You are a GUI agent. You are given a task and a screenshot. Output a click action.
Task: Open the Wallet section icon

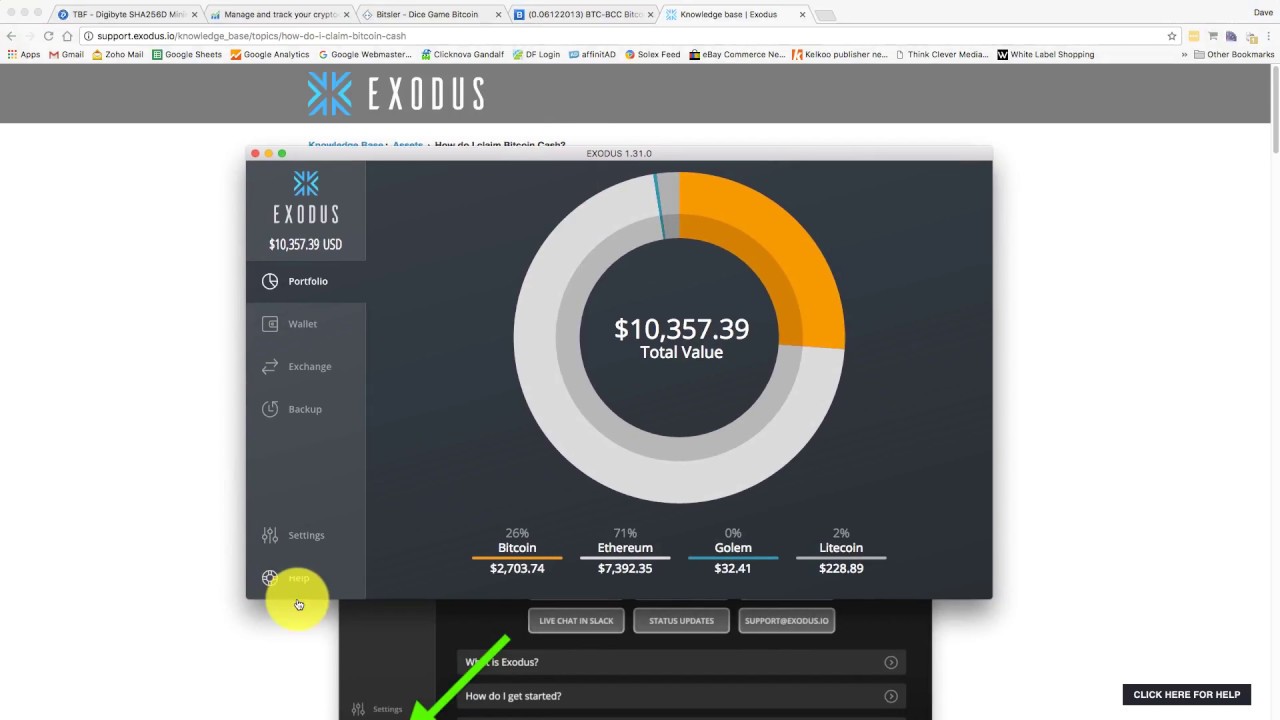click(x=270, y=324)
